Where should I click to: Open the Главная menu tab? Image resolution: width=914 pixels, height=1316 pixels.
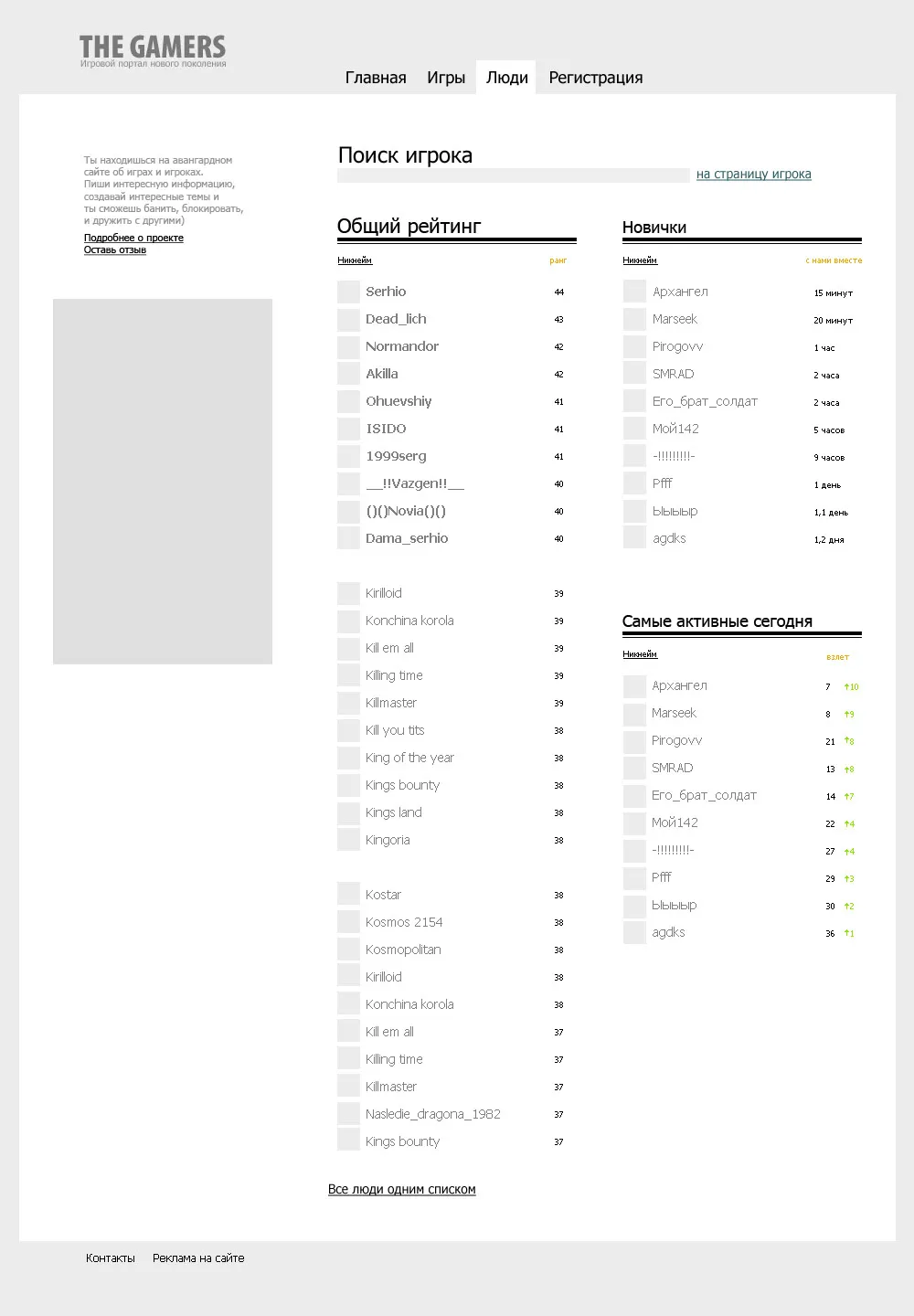click(x=376, y=78)
